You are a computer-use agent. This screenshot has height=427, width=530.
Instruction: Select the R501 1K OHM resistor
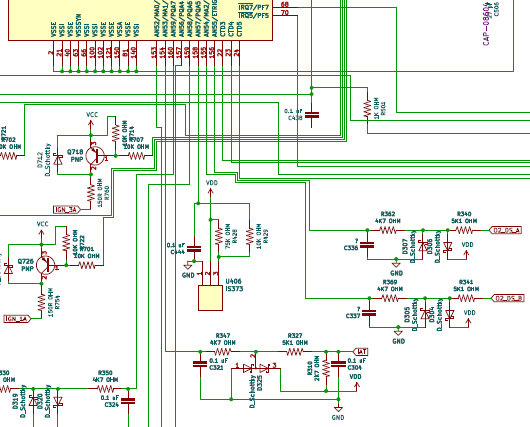coord(367,109)
